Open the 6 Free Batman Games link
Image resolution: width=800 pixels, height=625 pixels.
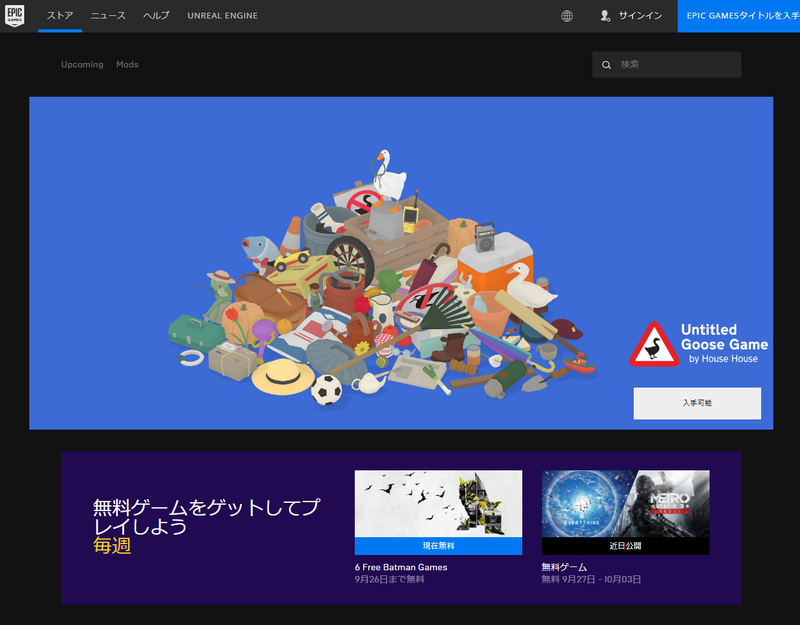tap(401, 567)
